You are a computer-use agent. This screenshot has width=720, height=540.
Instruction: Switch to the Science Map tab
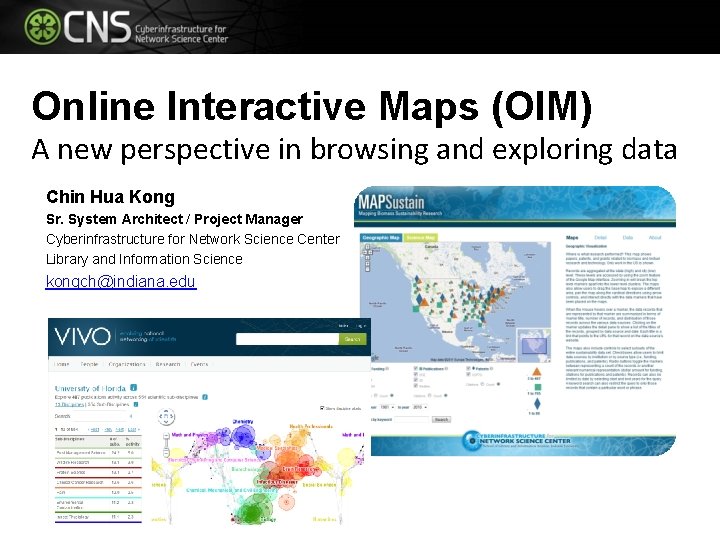click(x=421, y=237)
